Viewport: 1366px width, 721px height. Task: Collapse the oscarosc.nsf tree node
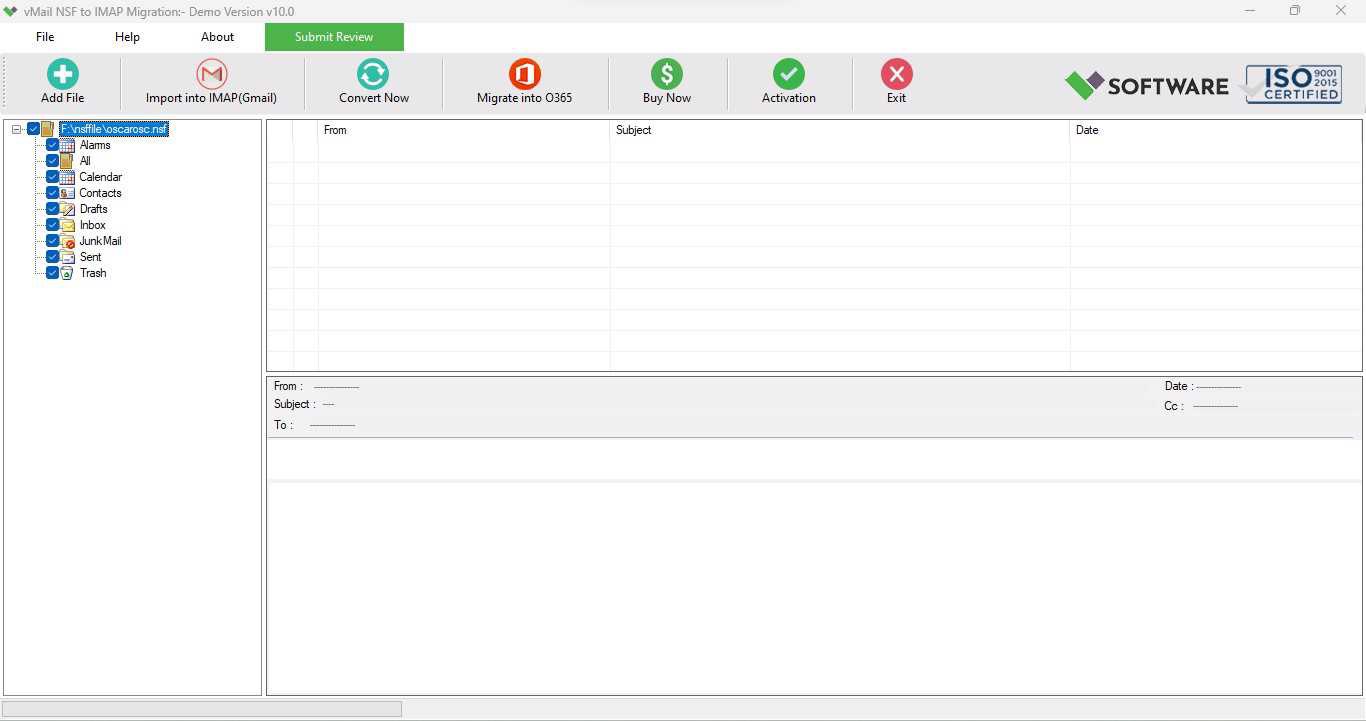coord(17,129)
